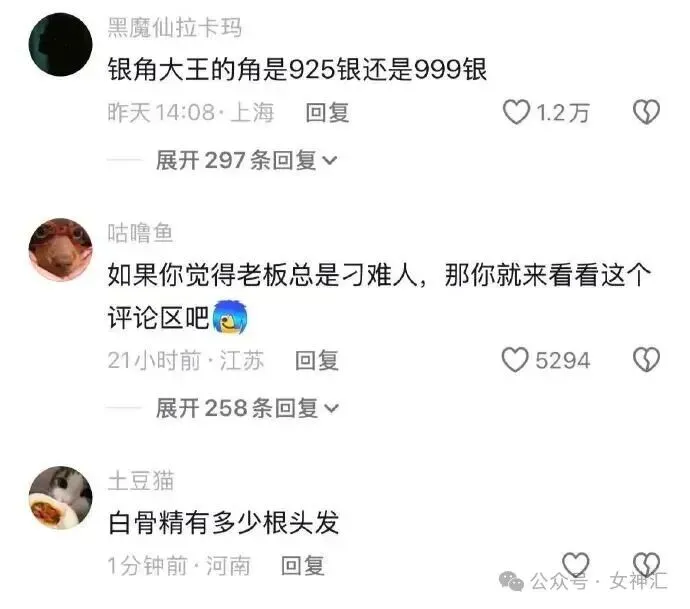Open username 咕噜鱼
The width and height of the screenshot is (690, 609).
tap(140, 232)
